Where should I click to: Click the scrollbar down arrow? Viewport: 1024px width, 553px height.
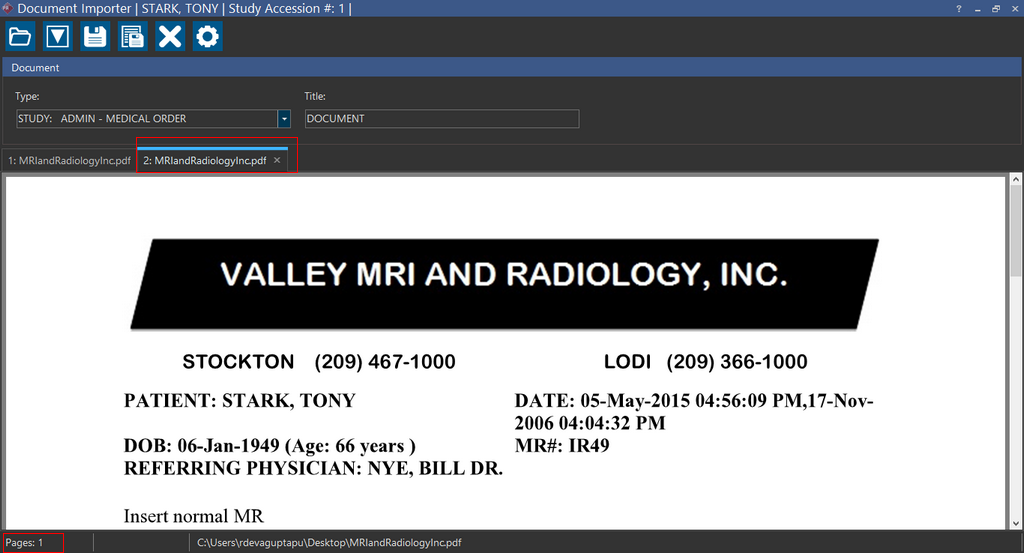(x=1016, y=522)
